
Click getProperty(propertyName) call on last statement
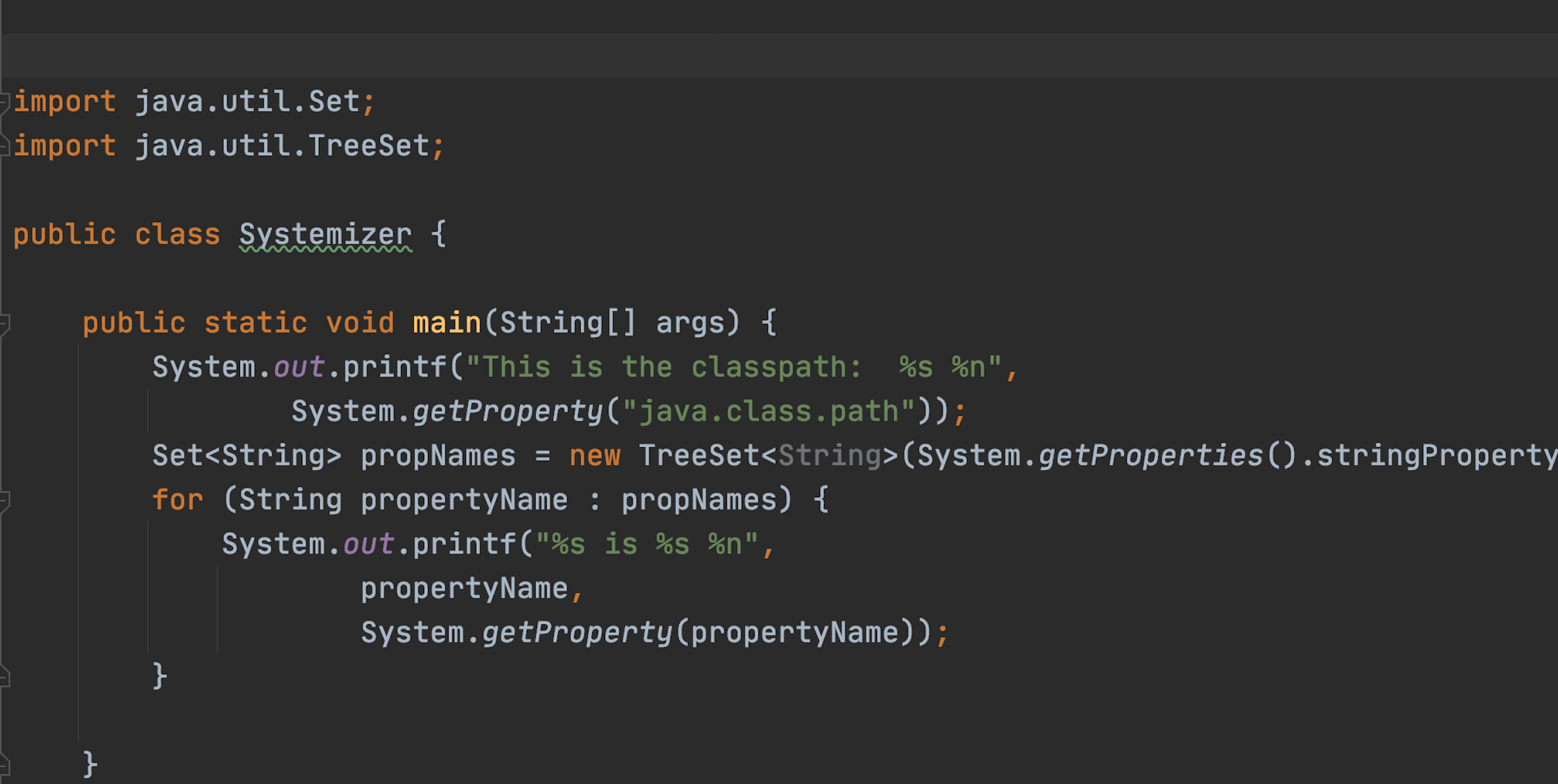pos(578,633)
